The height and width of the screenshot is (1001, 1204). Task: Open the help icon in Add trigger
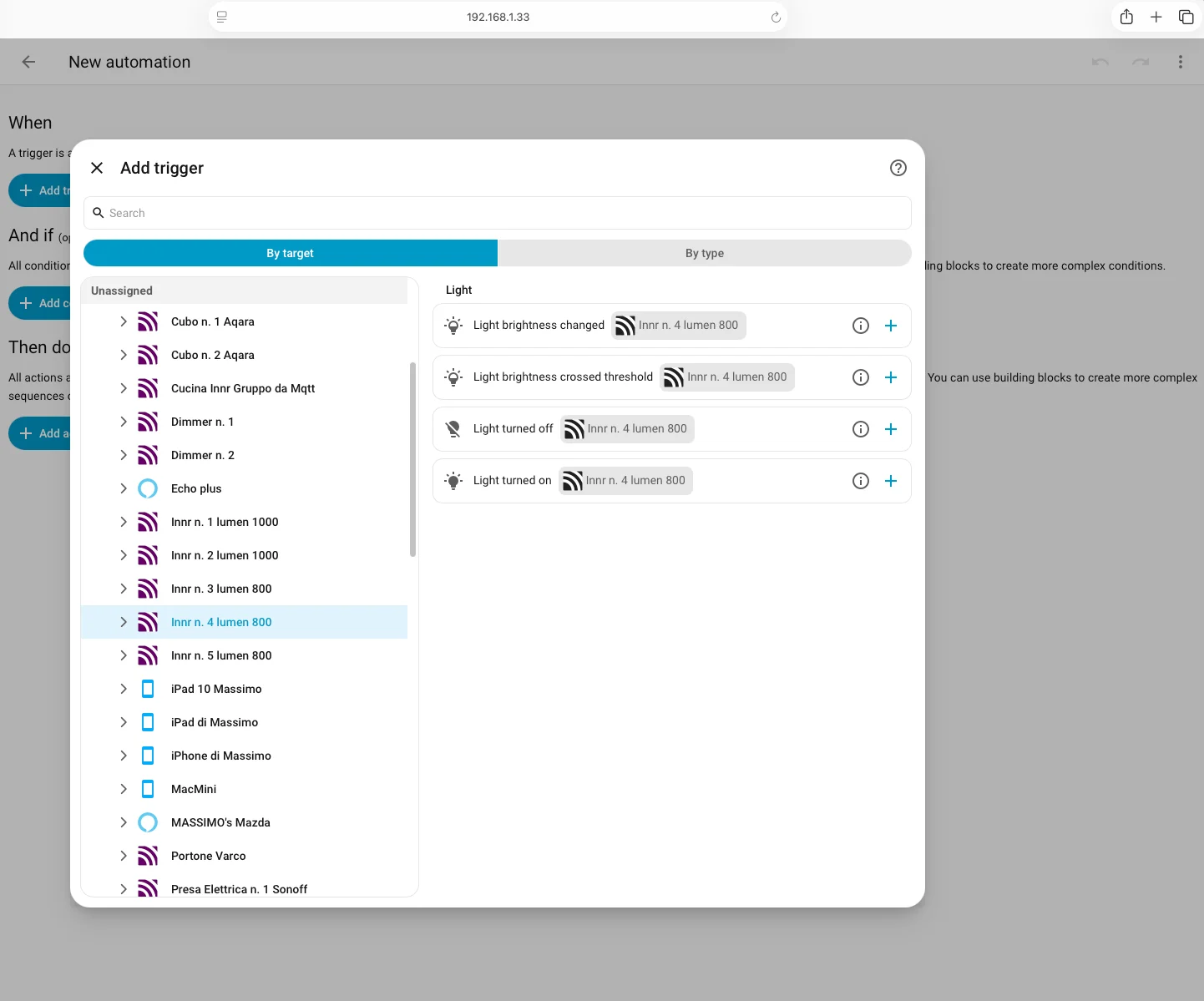898,168
